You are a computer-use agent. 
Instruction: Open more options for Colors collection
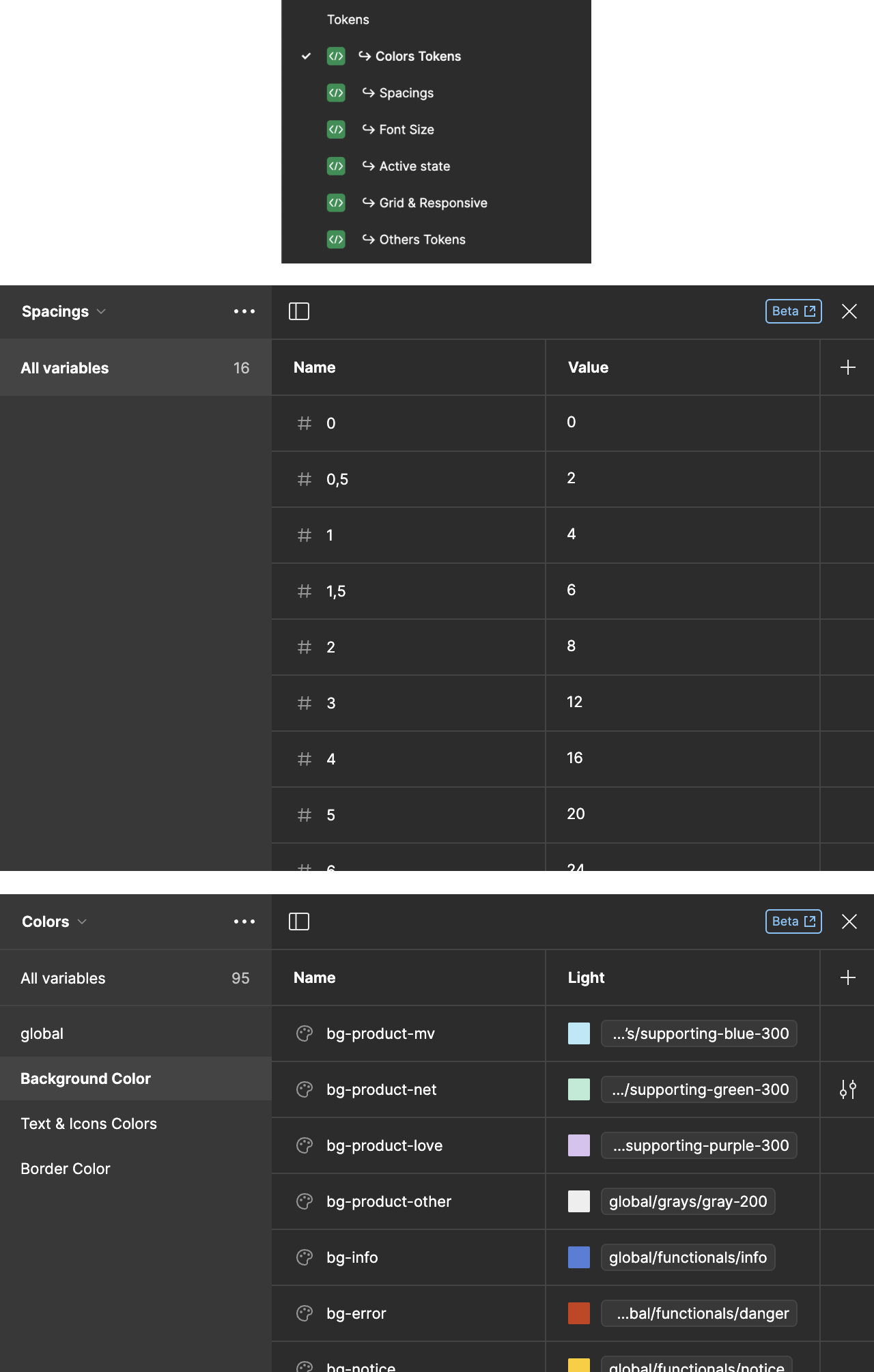[x=244, y=921]
